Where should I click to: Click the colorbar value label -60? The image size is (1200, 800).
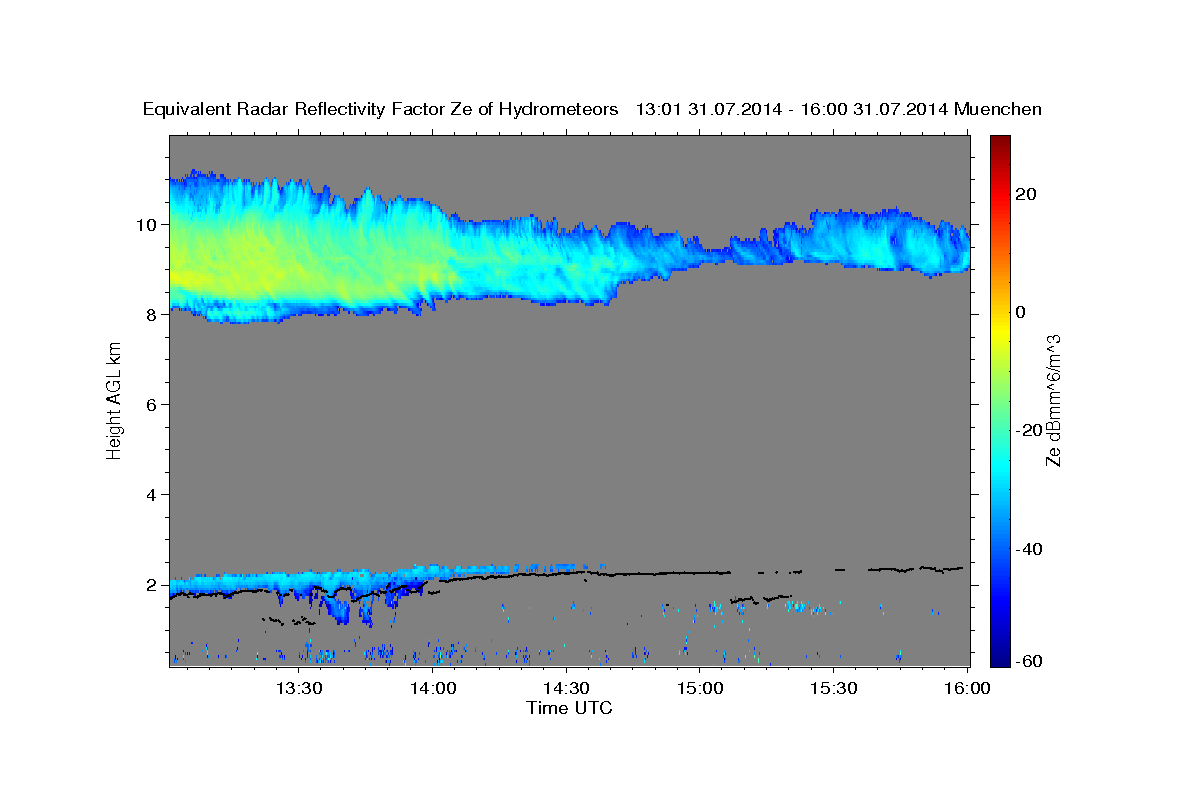click(x=1029, y=661)
